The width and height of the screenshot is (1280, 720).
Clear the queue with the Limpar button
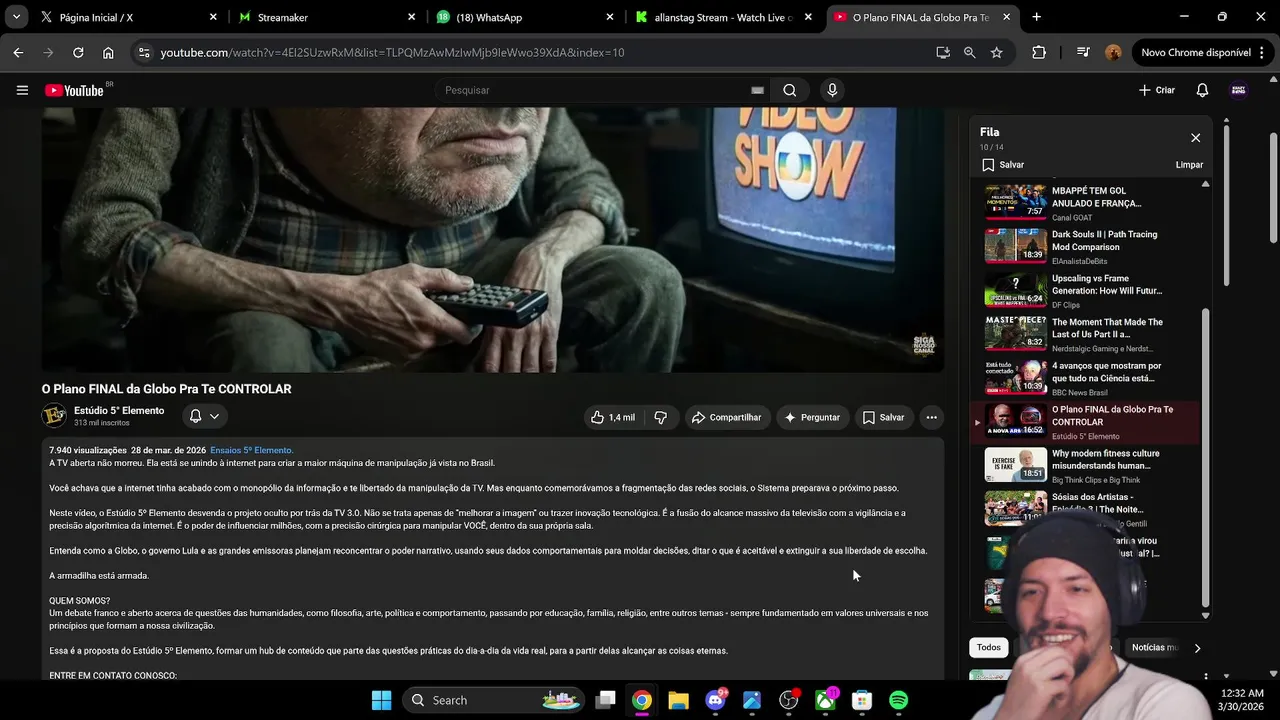click(1189, 165)
